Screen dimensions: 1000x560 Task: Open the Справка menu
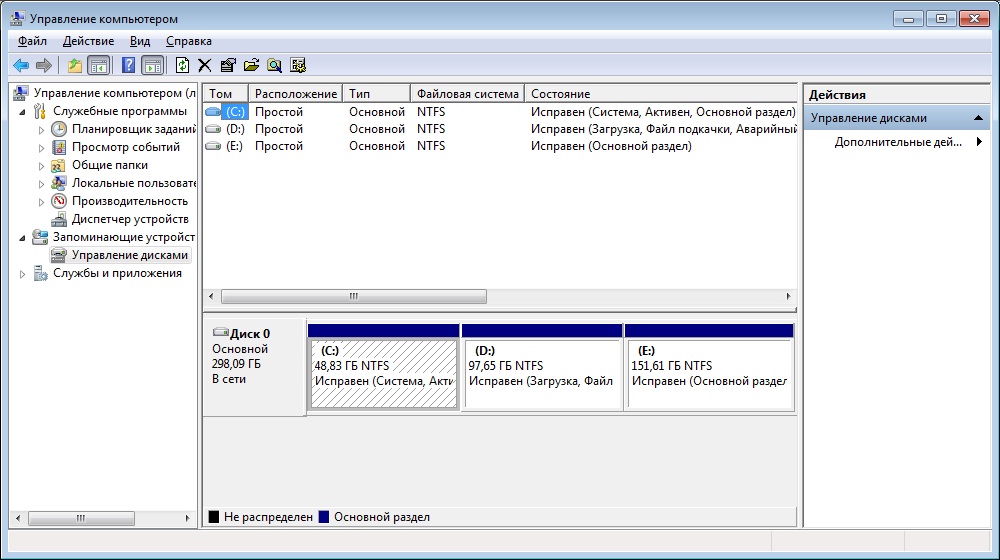189,41
